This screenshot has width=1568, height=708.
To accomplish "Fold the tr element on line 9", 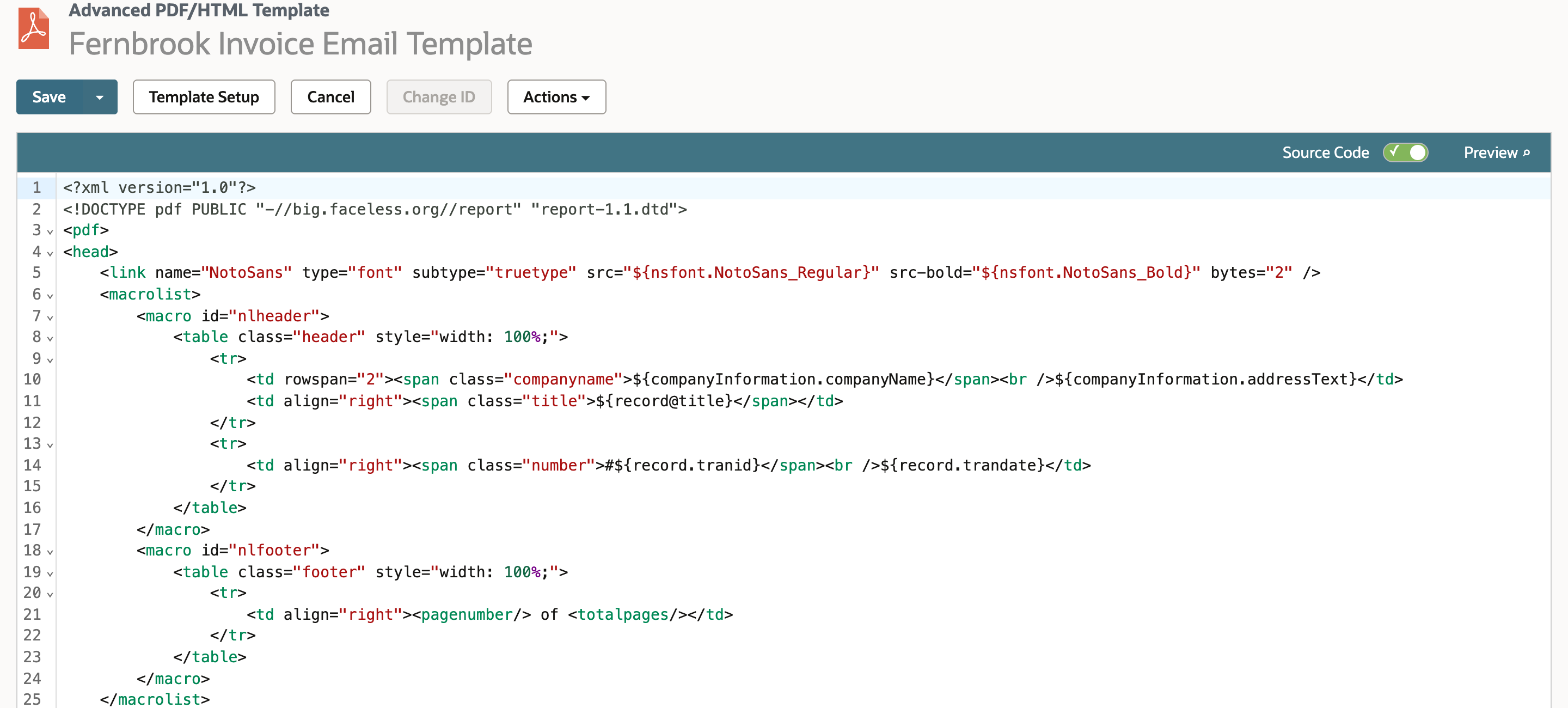I will pos(50,360).
